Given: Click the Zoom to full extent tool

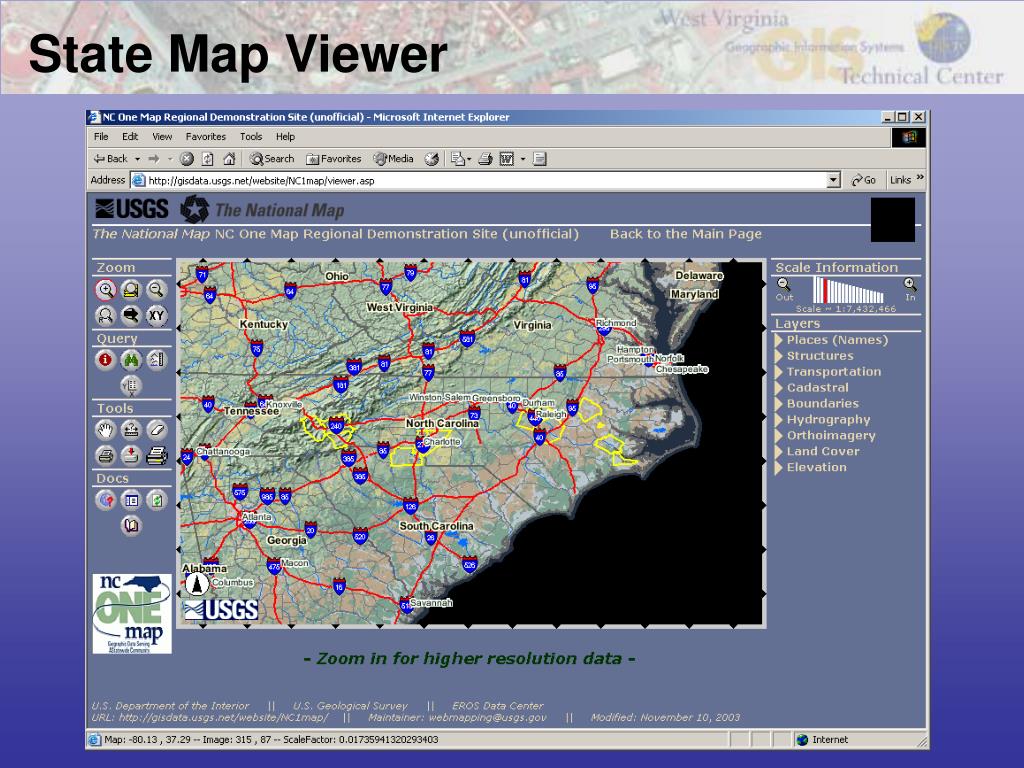Looking at the screenshot, I should 131,289.
